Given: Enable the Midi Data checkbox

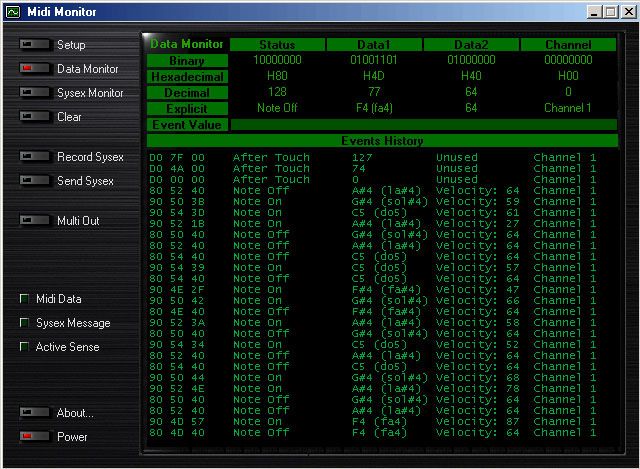Looking at the screenshot, I should point(24,299).
